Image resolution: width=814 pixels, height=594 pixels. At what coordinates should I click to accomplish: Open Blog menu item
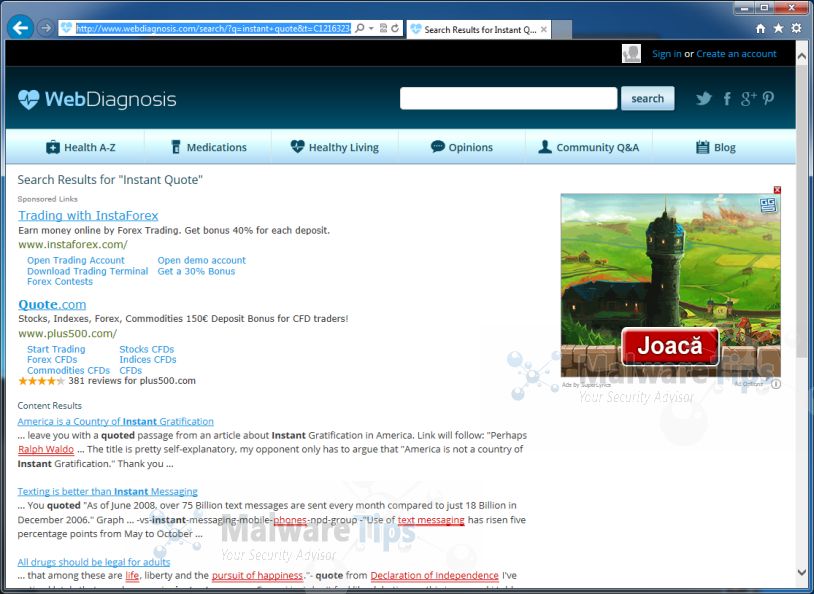coord(716,147)
